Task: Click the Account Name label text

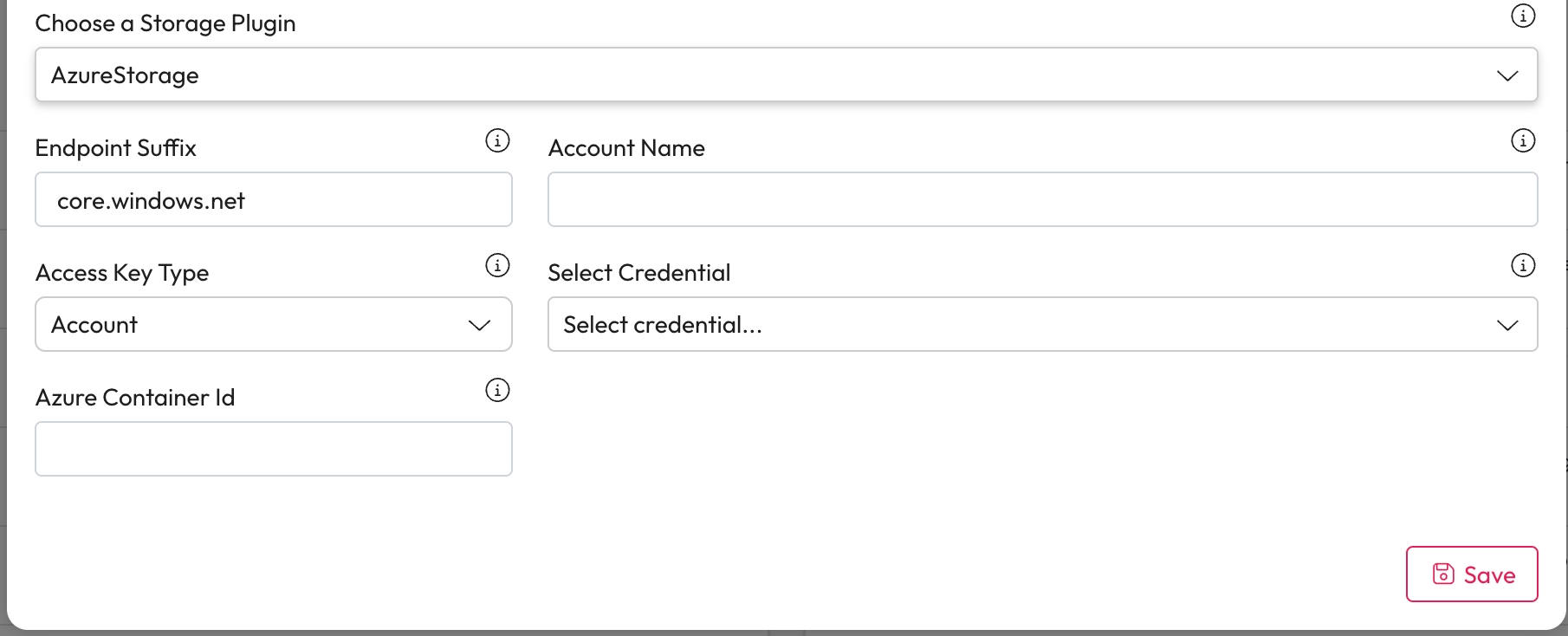Action: [x=626, y=148]
